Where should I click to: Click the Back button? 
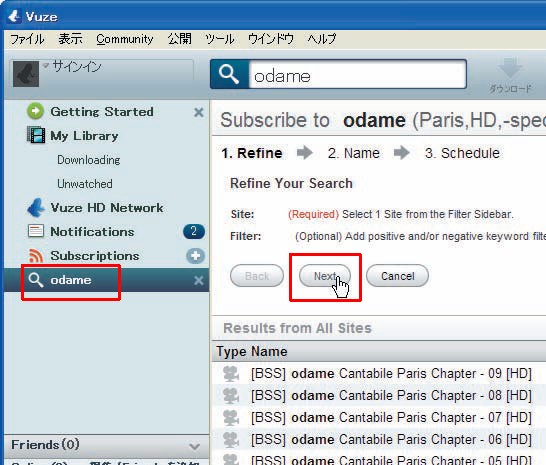(x=257, y=276)
